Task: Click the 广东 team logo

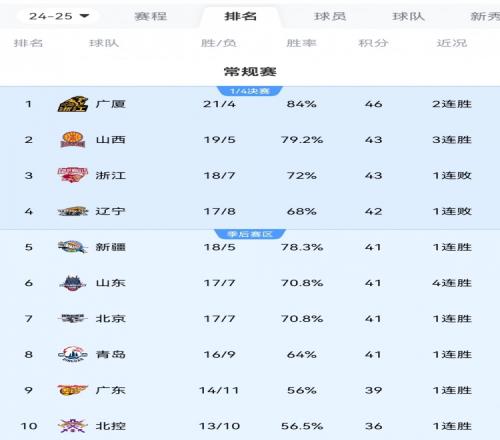Action: click(73, 390)
